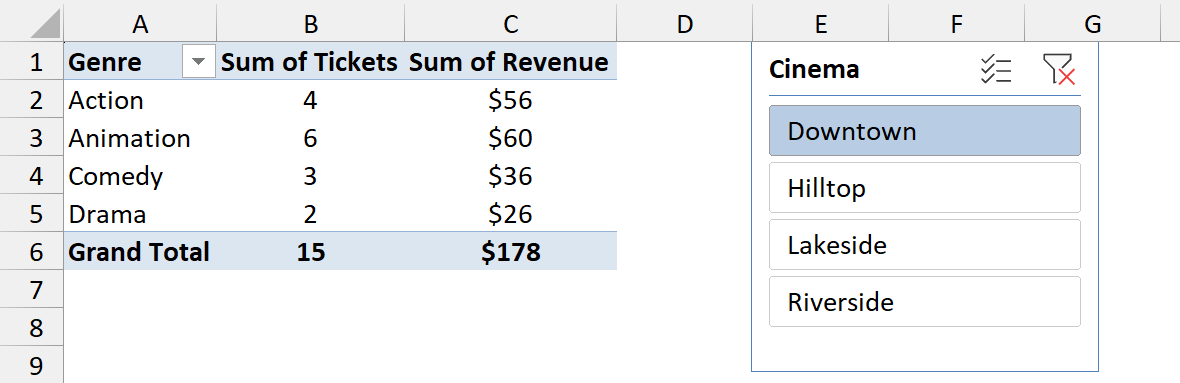Filter by Lakeside cinema

925,245
